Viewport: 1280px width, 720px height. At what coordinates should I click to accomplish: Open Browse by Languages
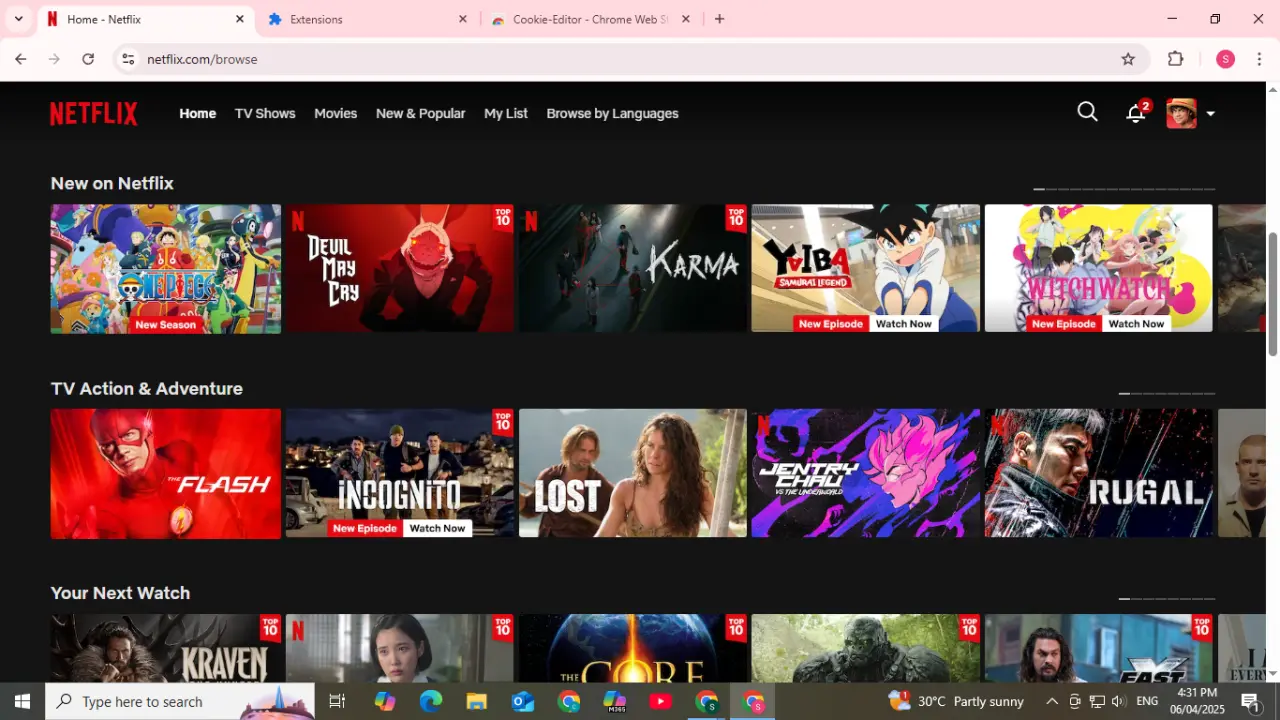pos(613,114)
